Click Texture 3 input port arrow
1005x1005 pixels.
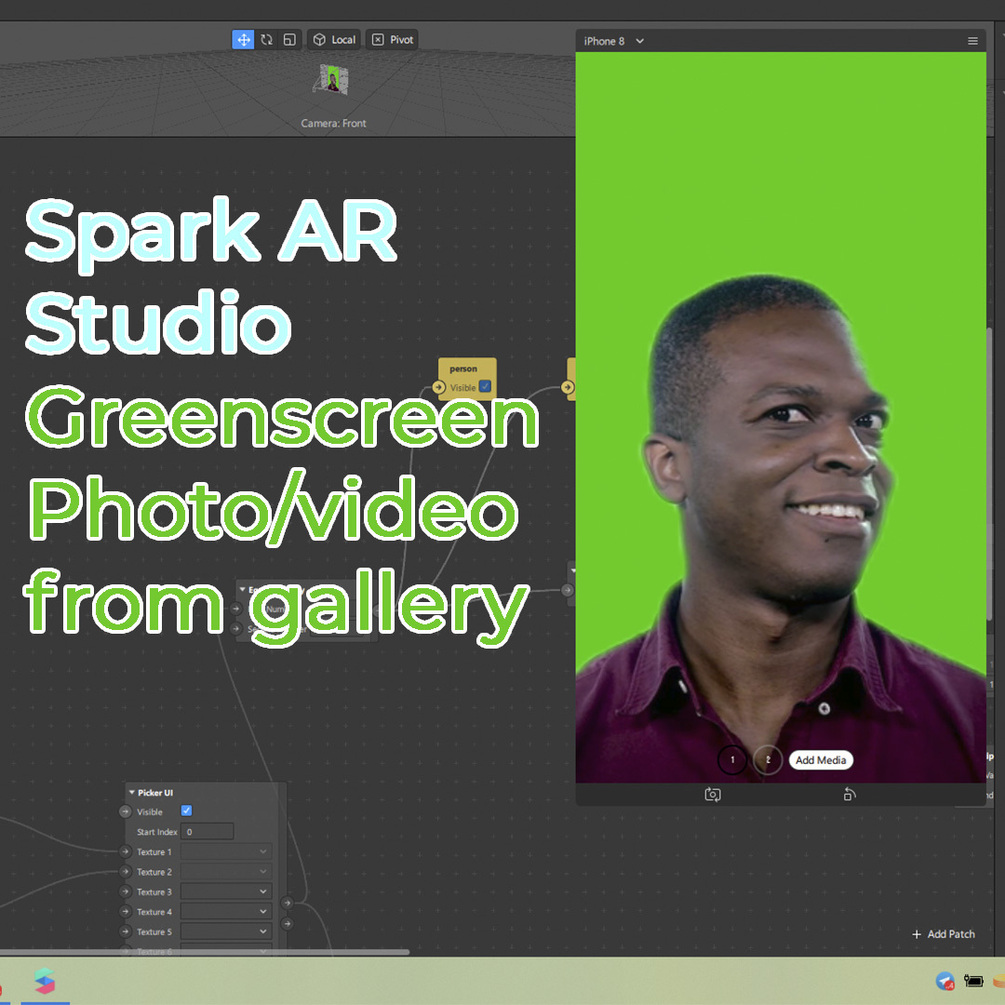coord(126,892)
